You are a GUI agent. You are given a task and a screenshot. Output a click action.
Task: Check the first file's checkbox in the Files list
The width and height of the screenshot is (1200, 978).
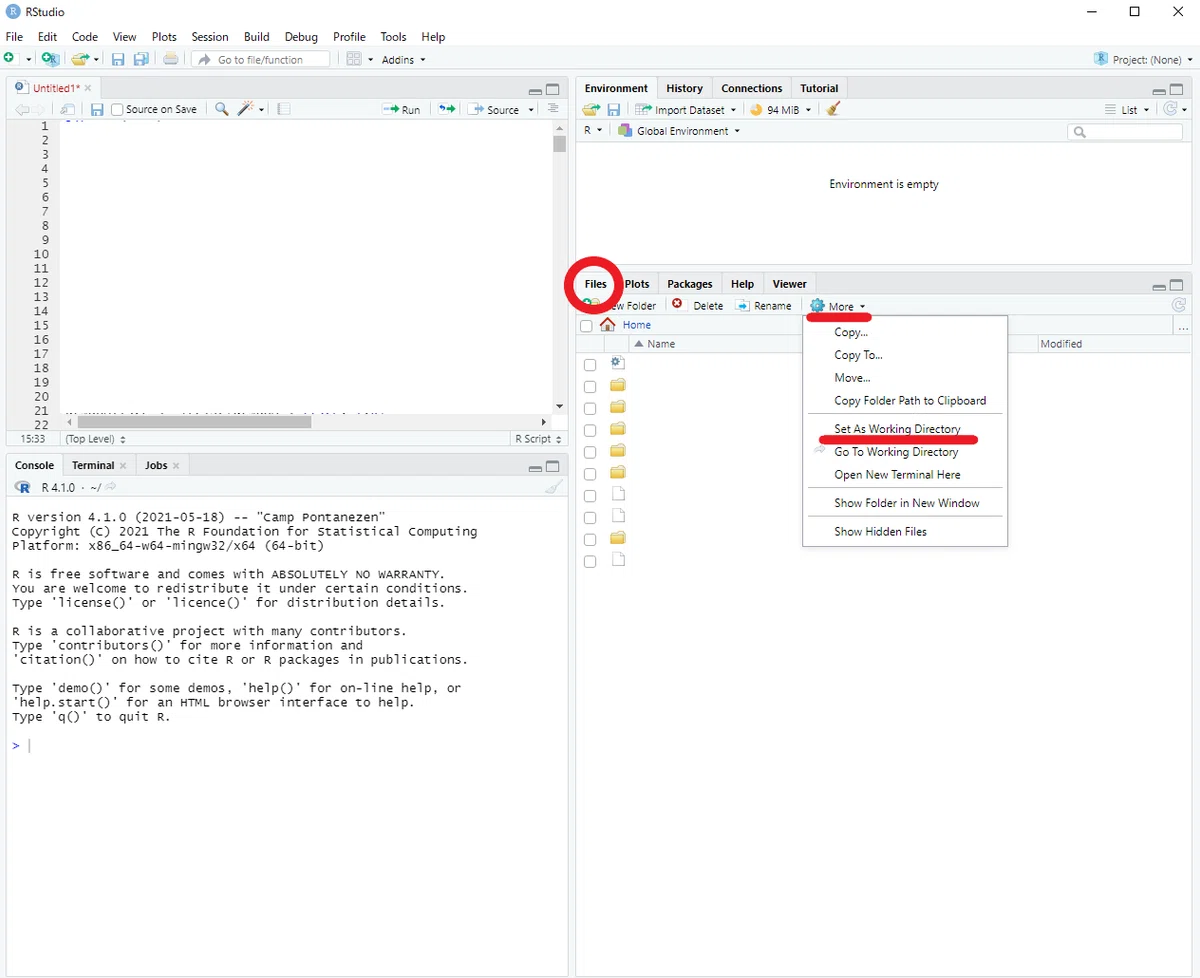590,365
